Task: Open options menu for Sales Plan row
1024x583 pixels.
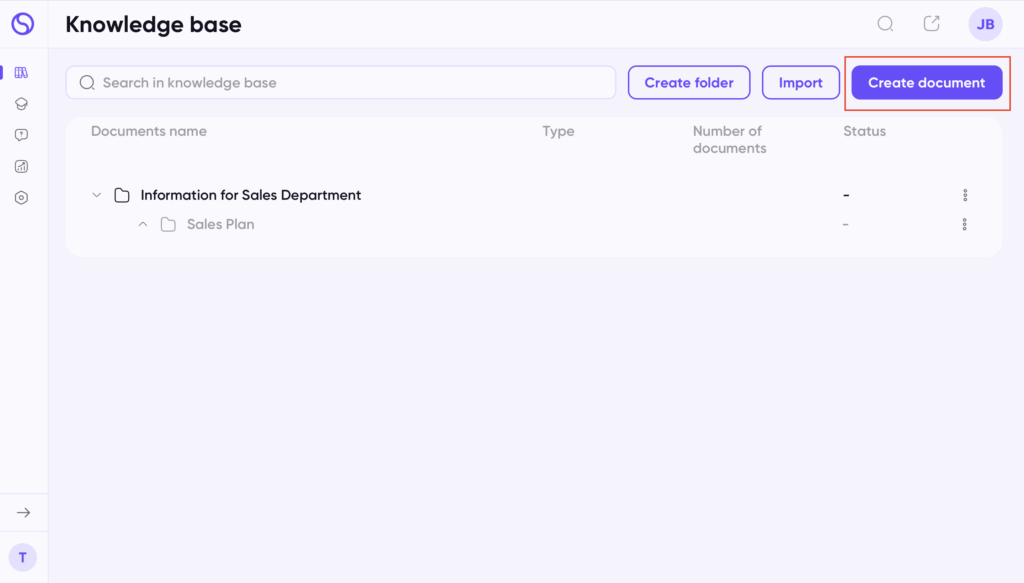Action: tap(965, 225)
